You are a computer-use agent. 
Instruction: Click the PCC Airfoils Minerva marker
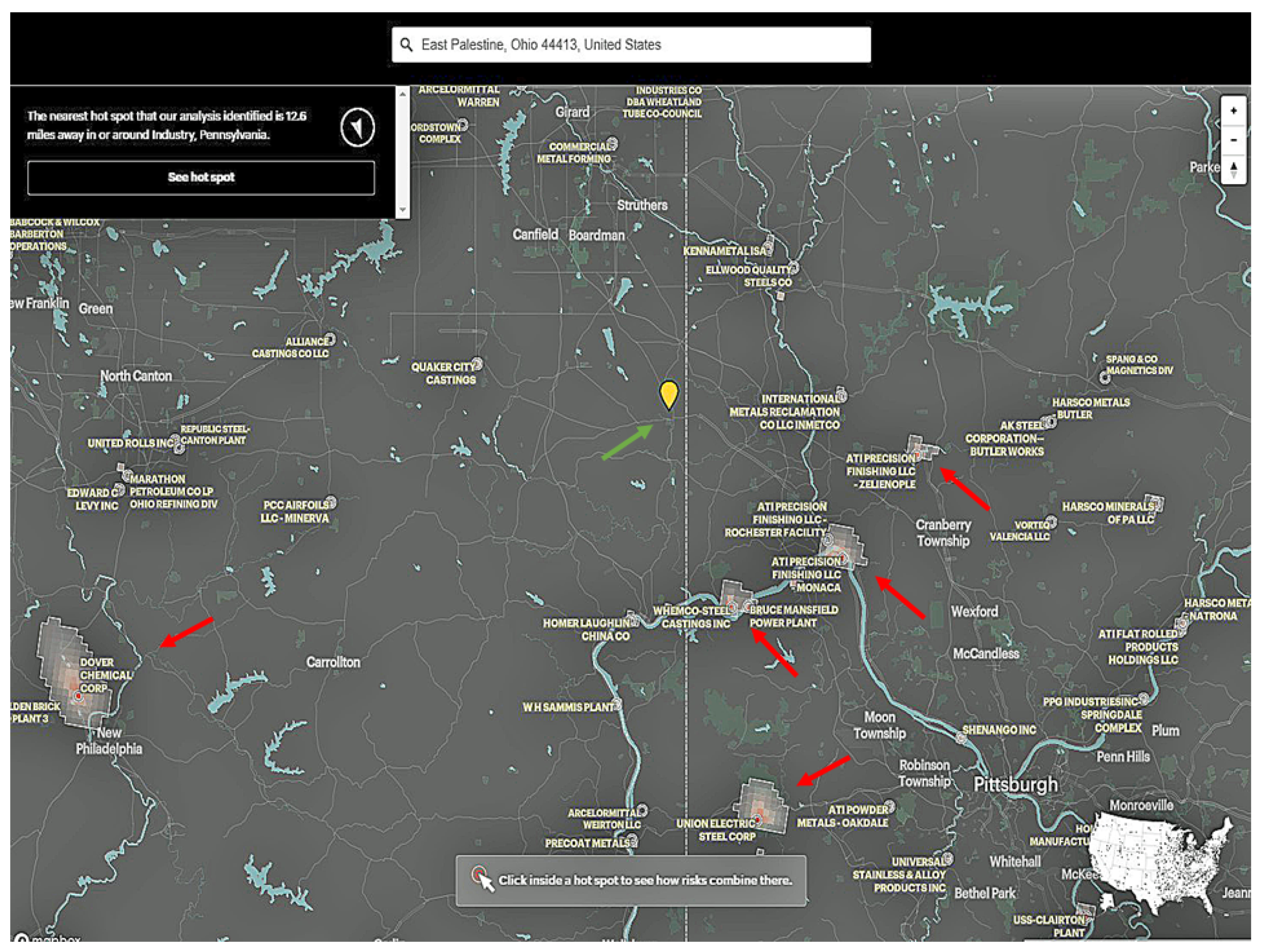tap(331, 503)
